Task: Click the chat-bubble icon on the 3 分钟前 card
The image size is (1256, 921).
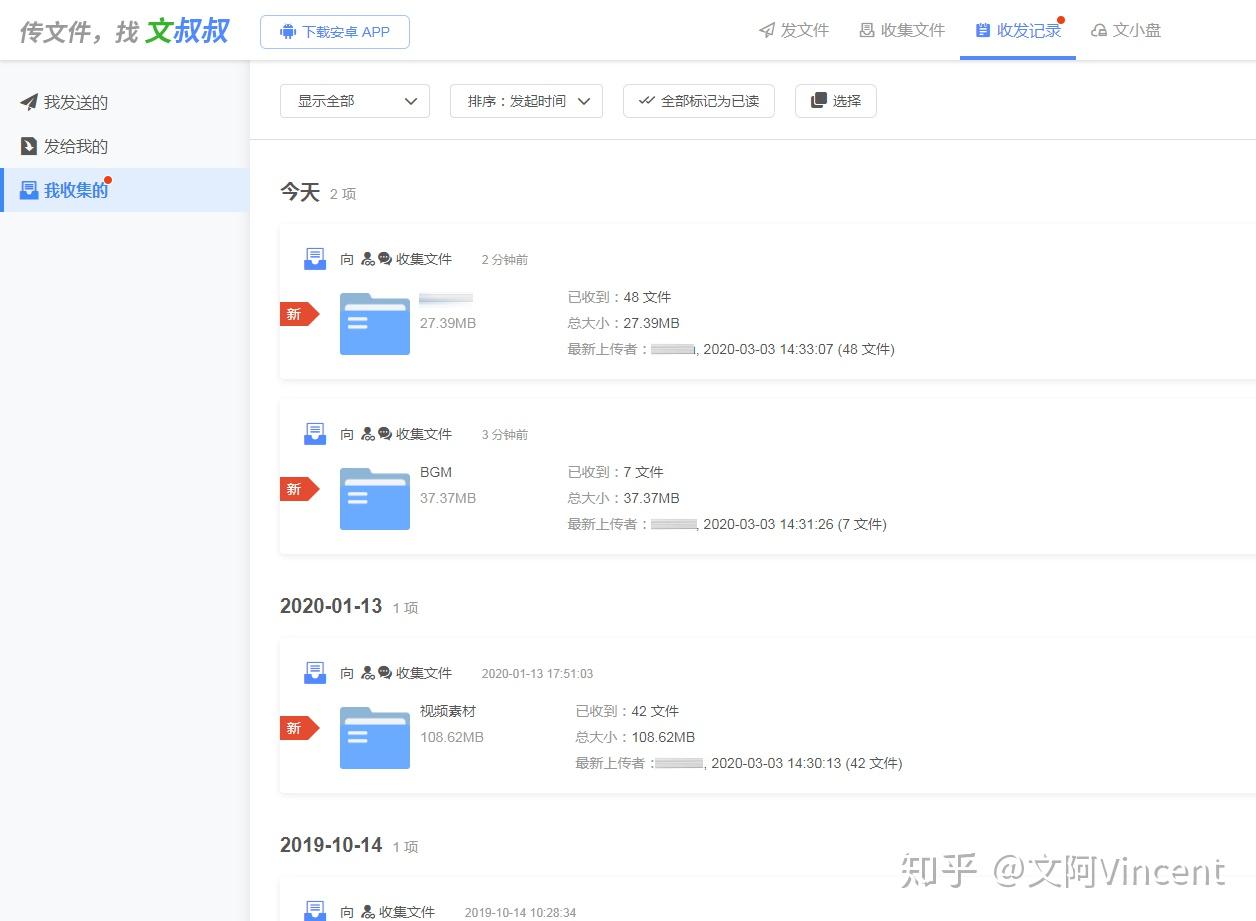Action: click(385, 434)
